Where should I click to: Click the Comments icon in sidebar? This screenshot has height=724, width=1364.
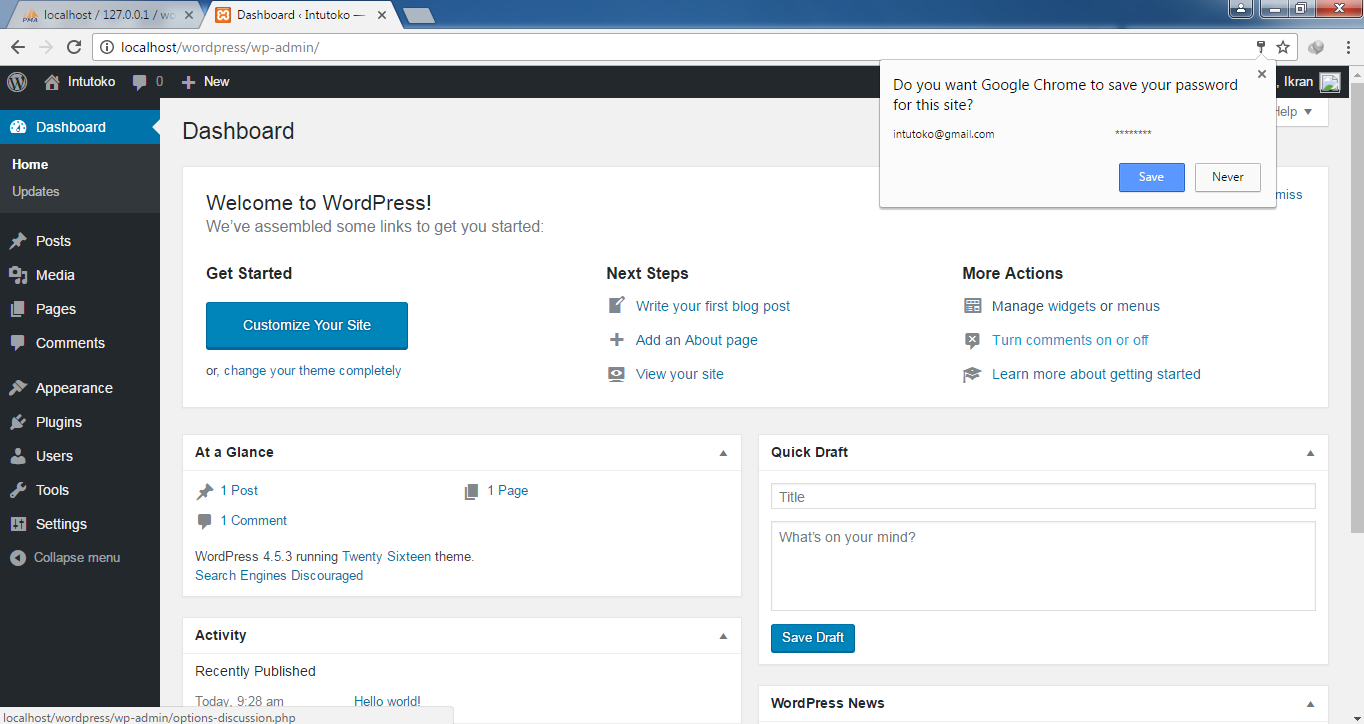tap(18, 343)
